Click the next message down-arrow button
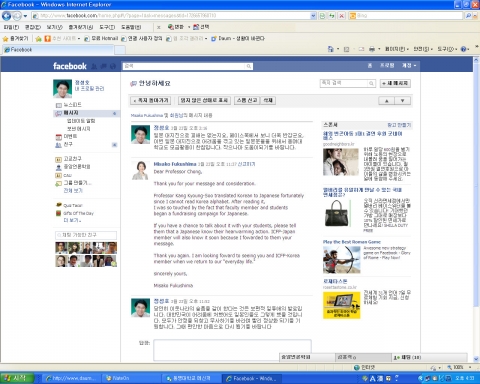The image size is (480, 384). [x=403, y=101]
